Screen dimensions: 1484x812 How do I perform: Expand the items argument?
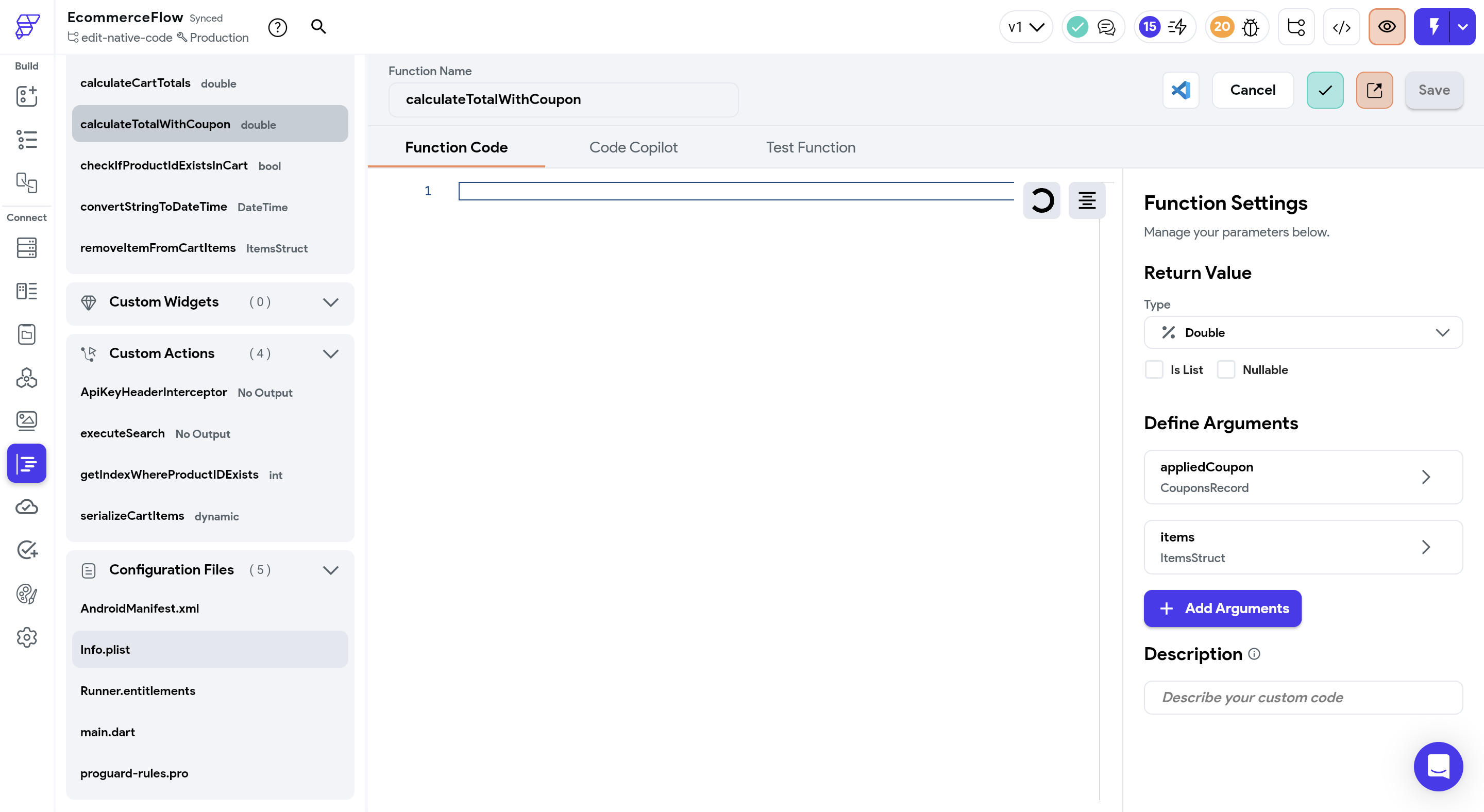1303,547
